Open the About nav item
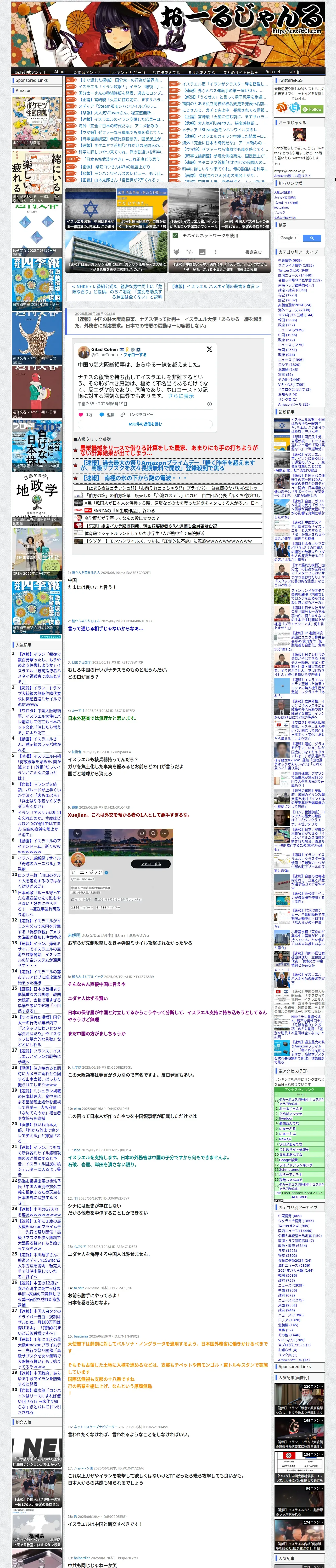Image resolution: width=336 pixels, height=1568 pixels. pyautogui.click(x=60, y=72)
